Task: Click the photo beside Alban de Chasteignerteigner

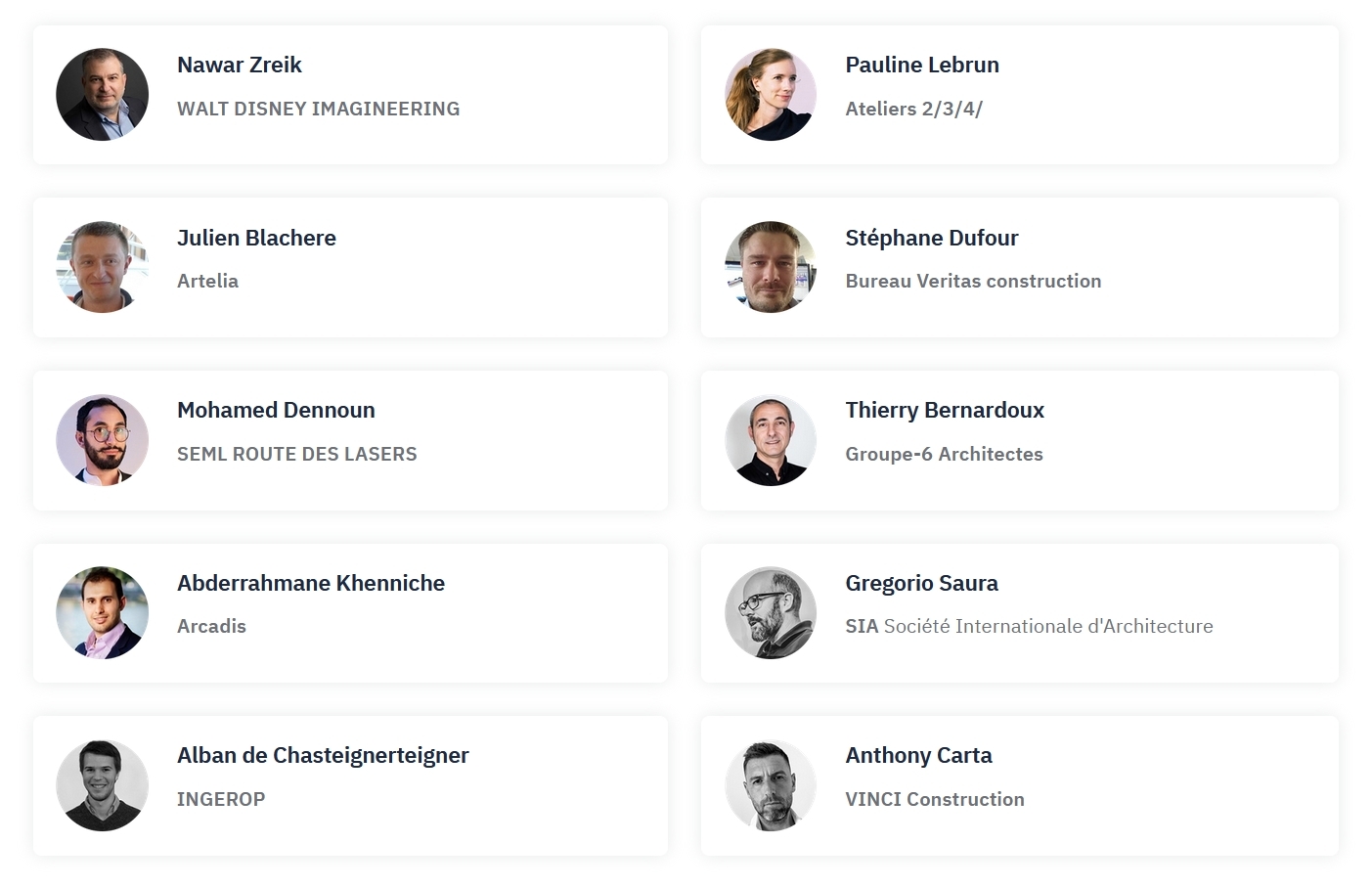Action: 103,785
